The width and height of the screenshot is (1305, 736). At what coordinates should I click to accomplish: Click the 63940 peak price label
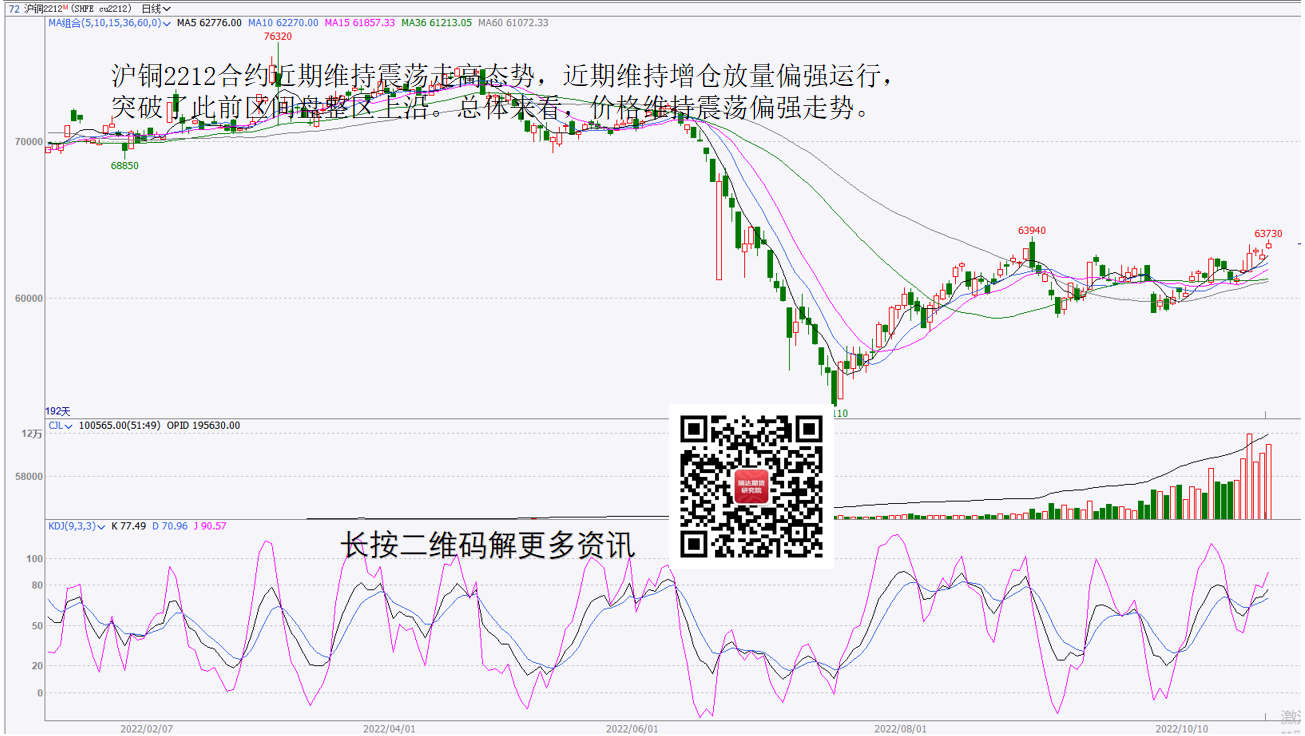click(x=1032, y=231)
